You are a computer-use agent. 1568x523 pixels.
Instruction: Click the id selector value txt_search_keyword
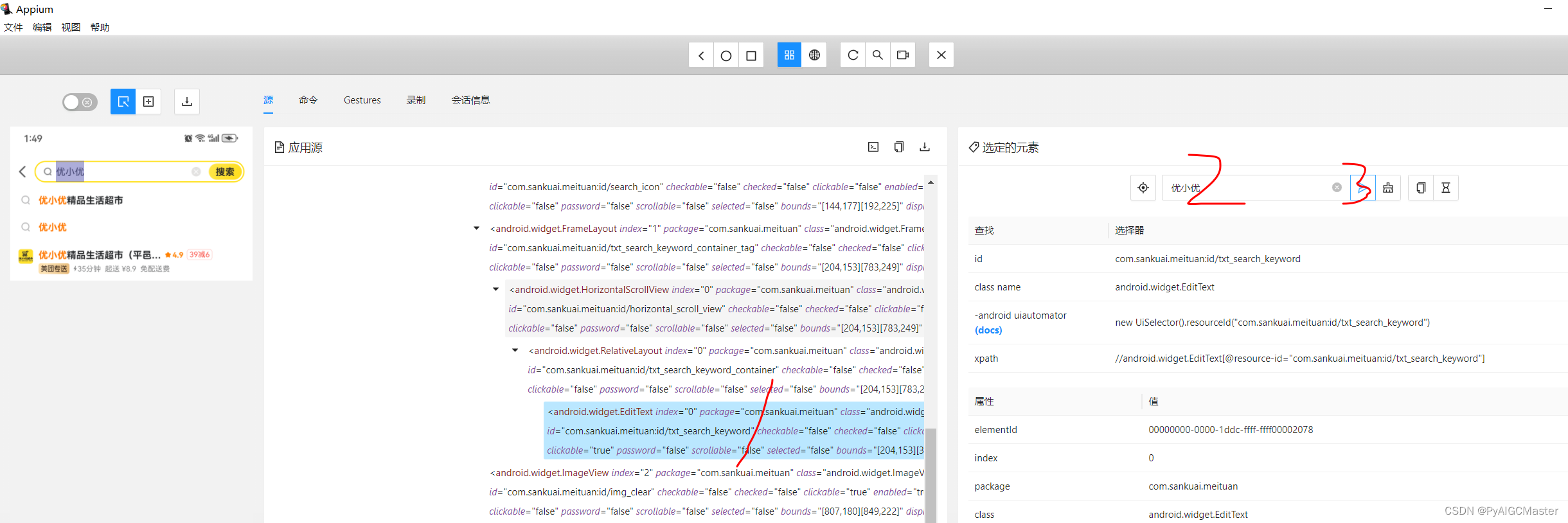tap(1207, 259)
